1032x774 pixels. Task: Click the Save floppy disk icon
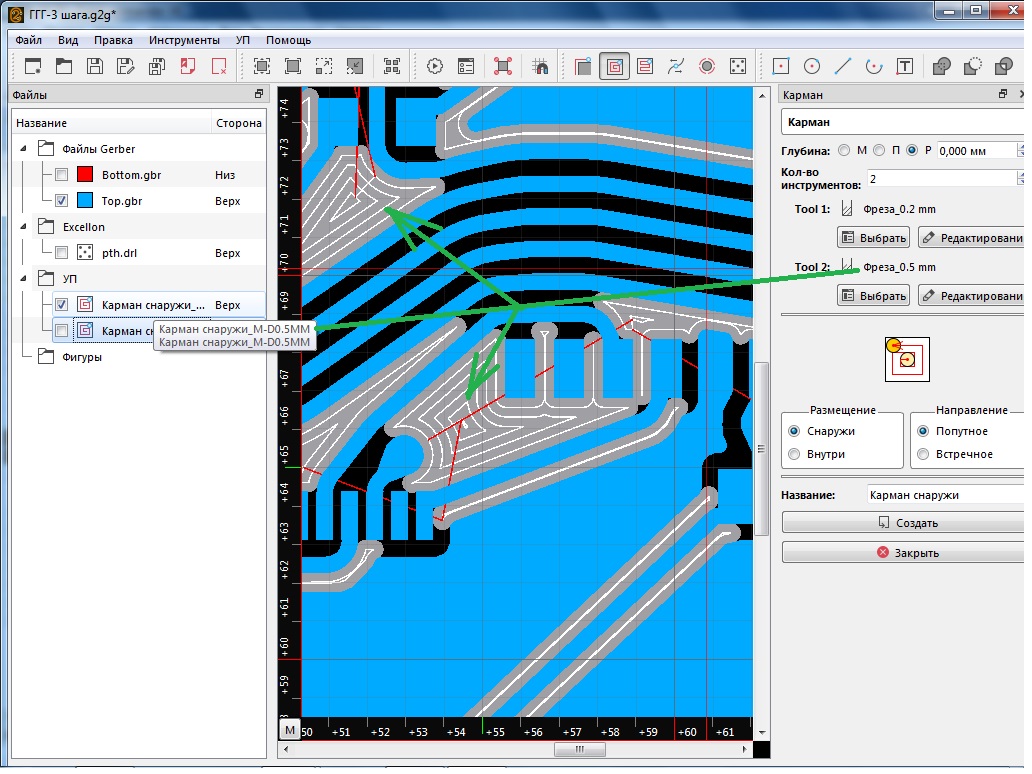[95, 66]
